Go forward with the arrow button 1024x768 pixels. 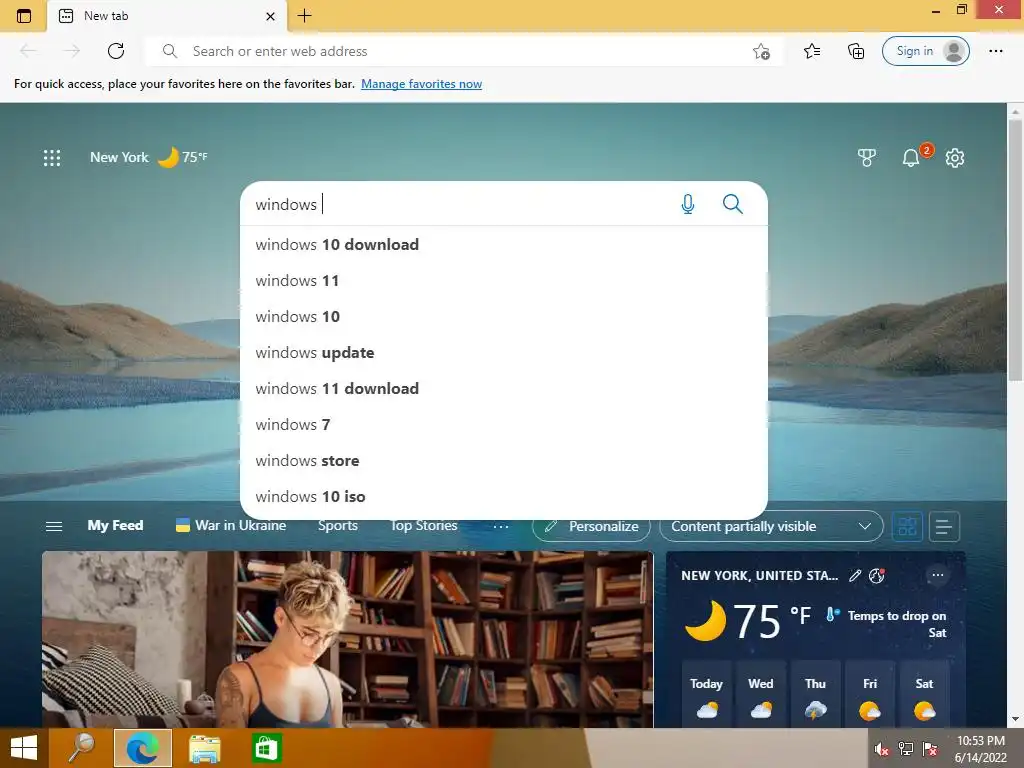72,51
